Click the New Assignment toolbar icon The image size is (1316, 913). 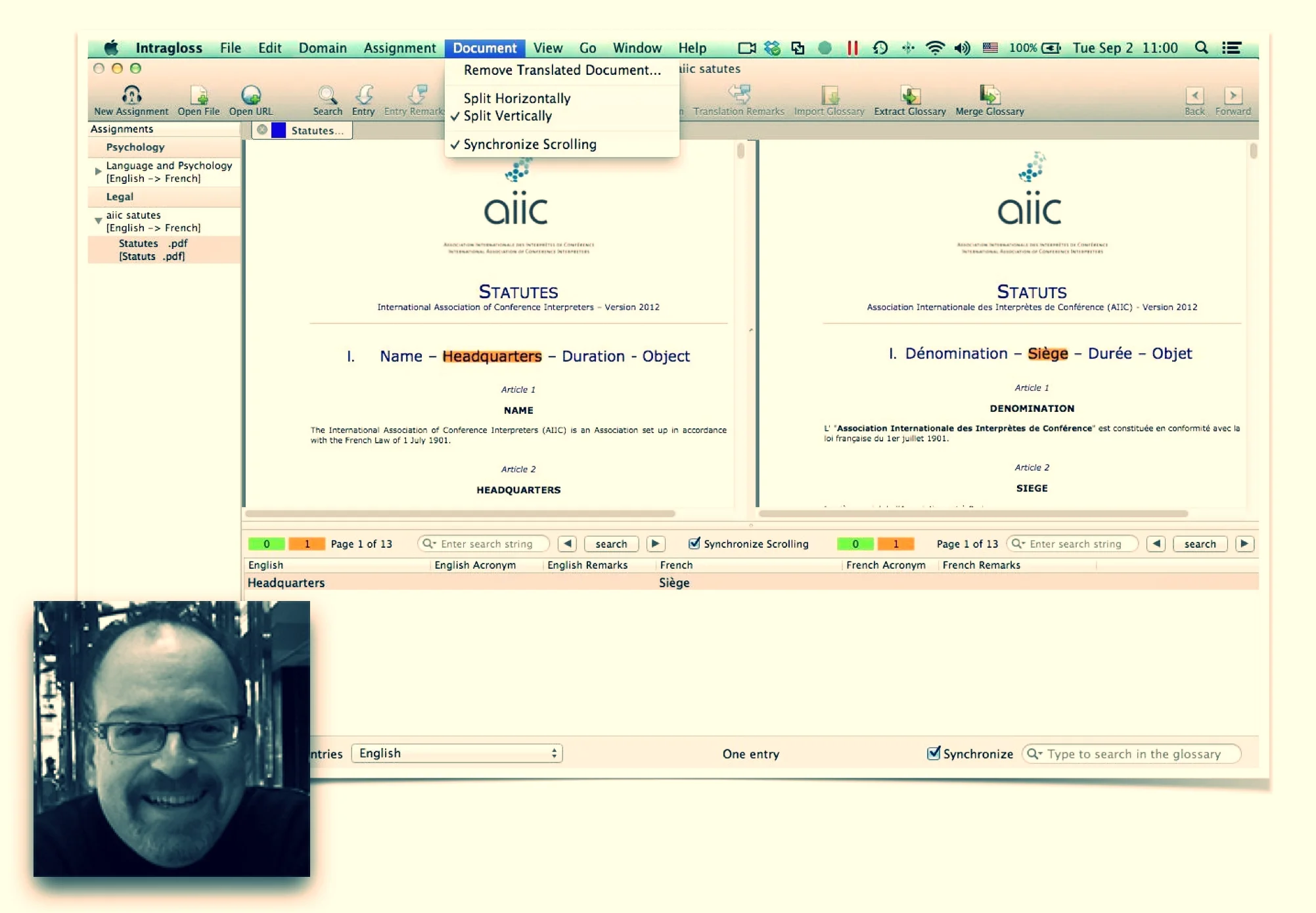[131, 95]
